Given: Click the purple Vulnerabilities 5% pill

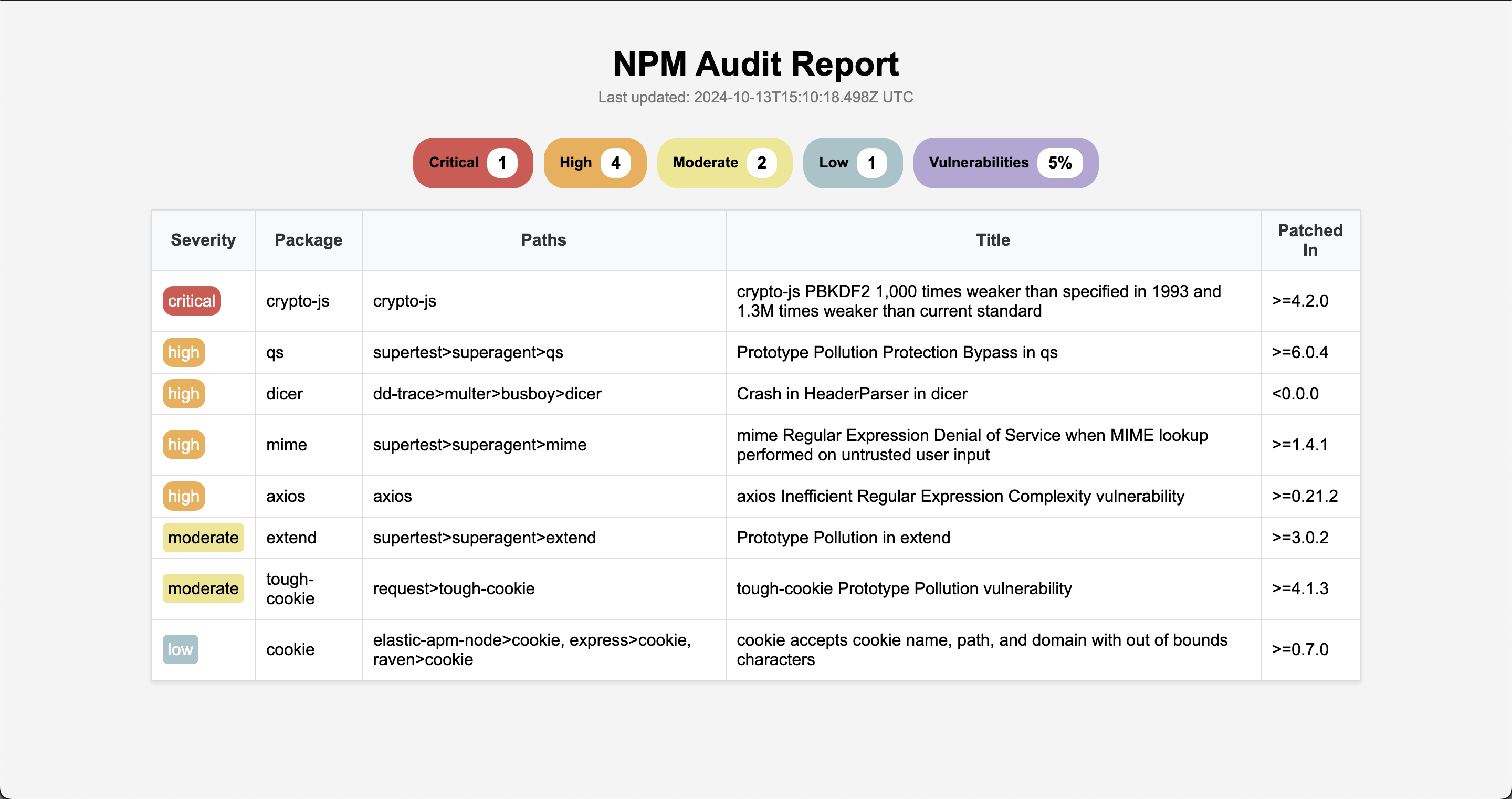Looking at the screenshot, I should pos(1005,163).
